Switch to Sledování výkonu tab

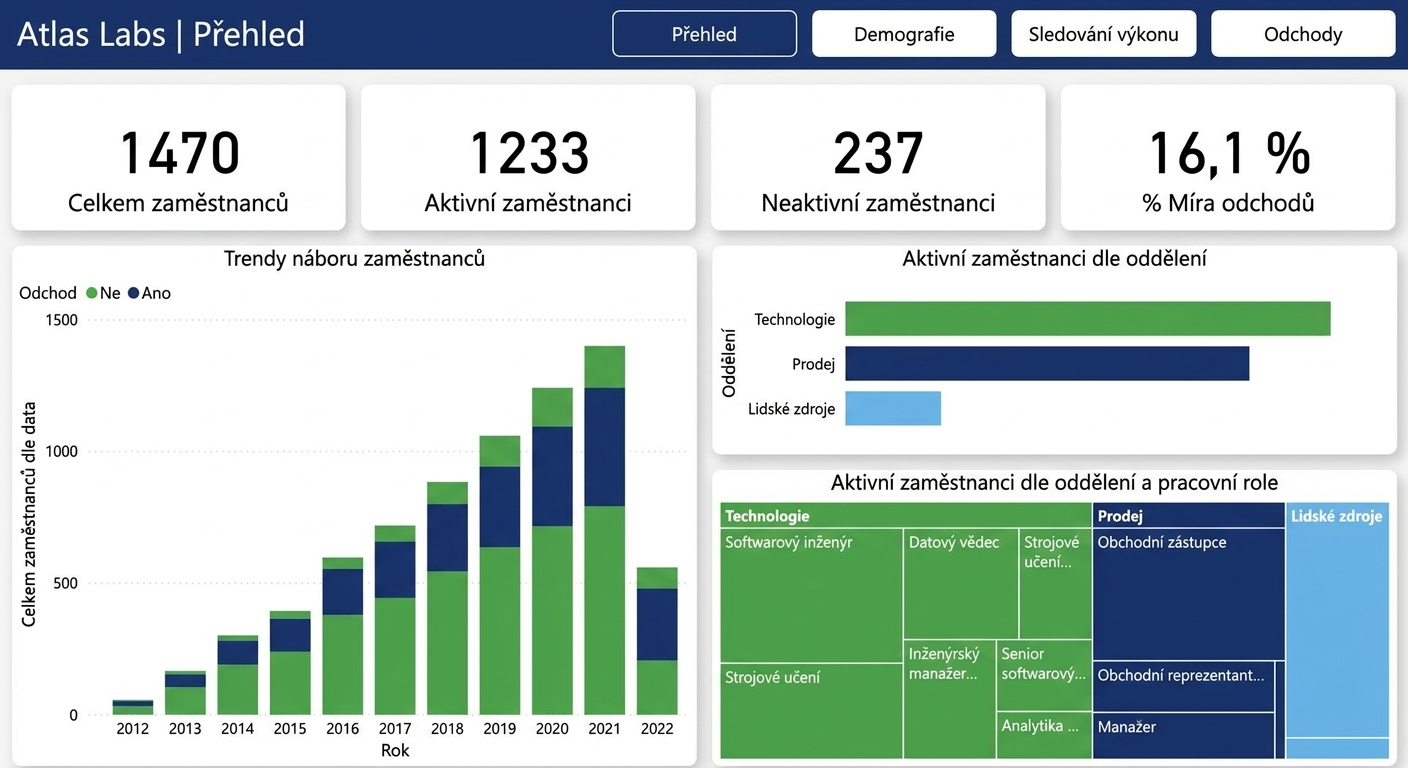pos(1103,34)
